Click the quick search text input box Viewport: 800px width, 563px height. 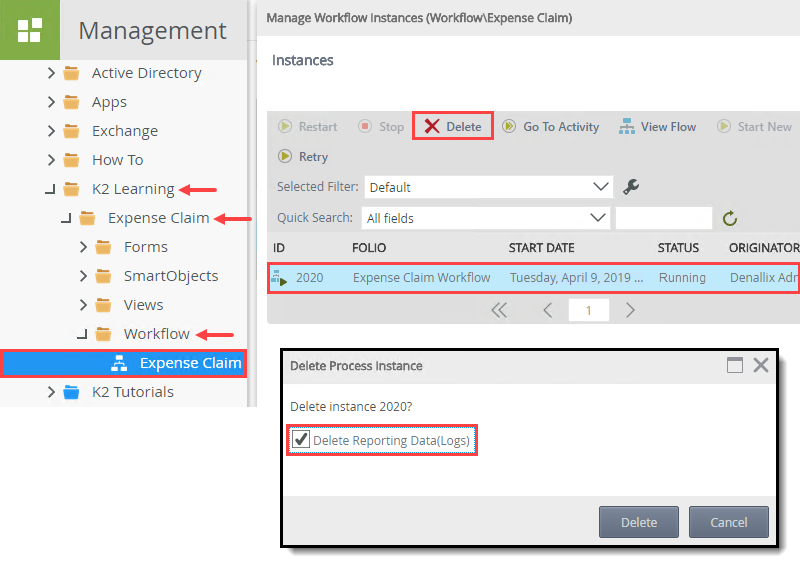pos(663,218)
